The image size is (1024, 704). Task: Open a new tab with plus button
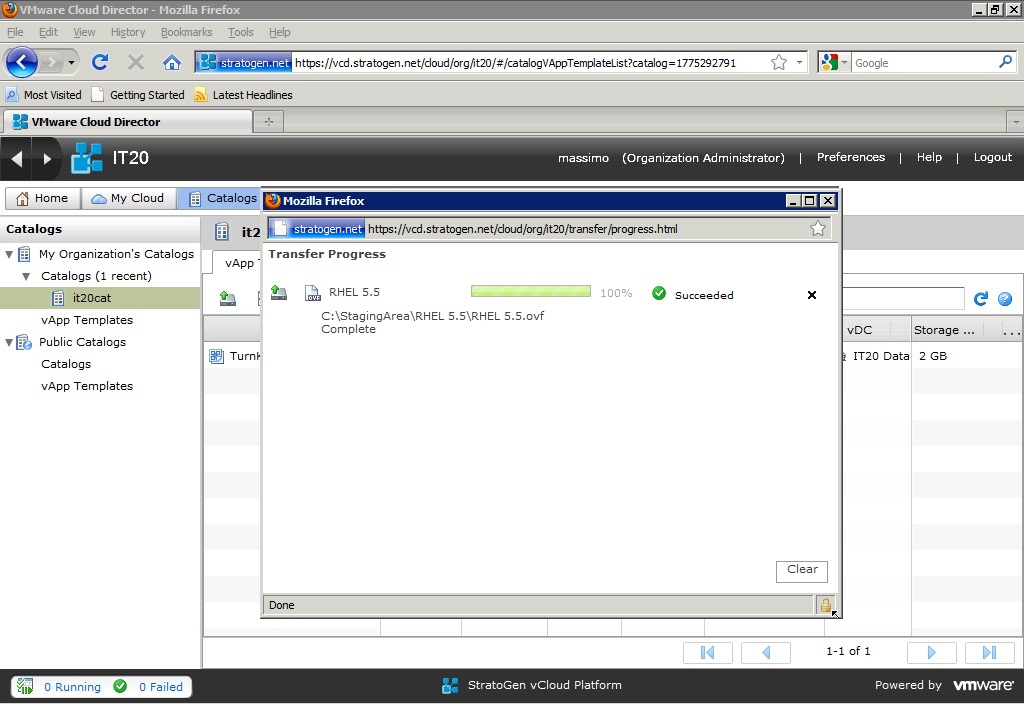(268, 121)
